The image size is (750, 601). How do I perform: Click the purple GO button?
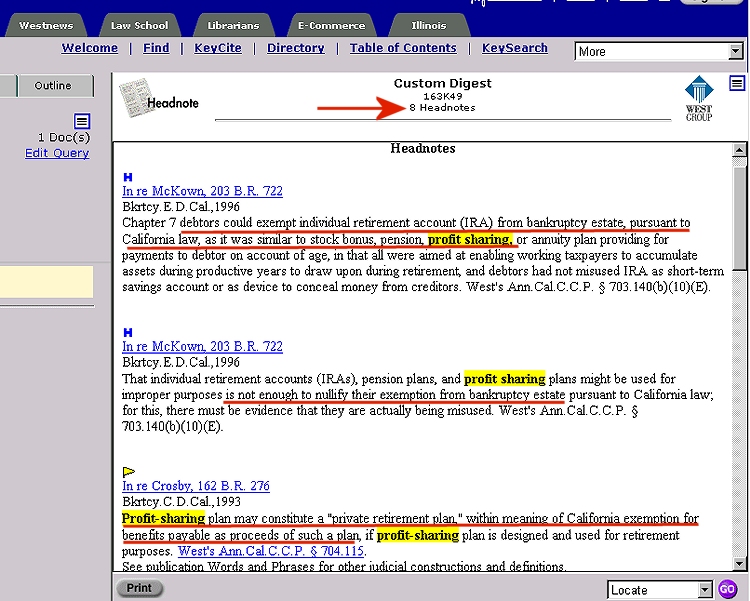(728, 589)
